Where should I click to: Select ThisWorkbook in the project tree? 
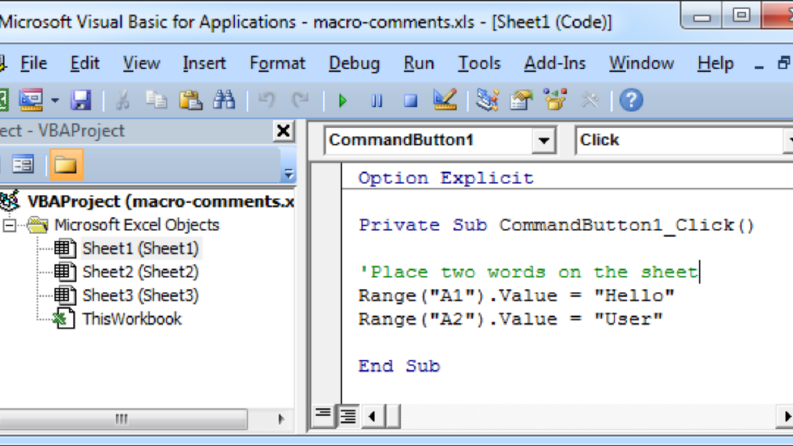click(132, 319)
